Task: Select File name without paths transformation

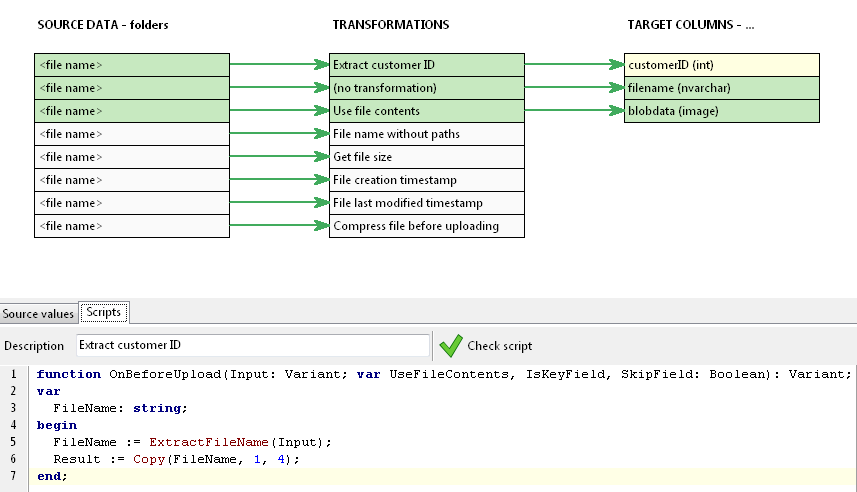Action: click(x=426, y=134)
